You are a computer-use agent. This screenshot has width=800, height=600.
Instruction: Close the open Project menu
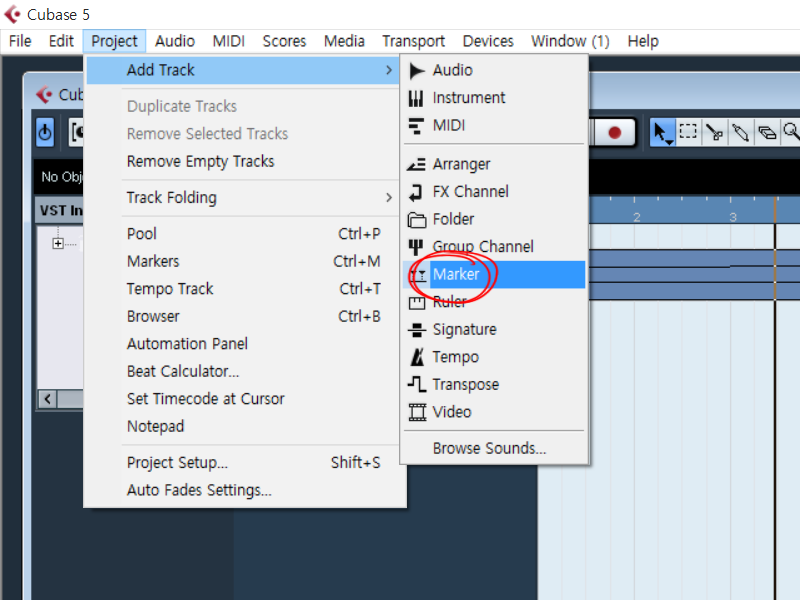114,41
